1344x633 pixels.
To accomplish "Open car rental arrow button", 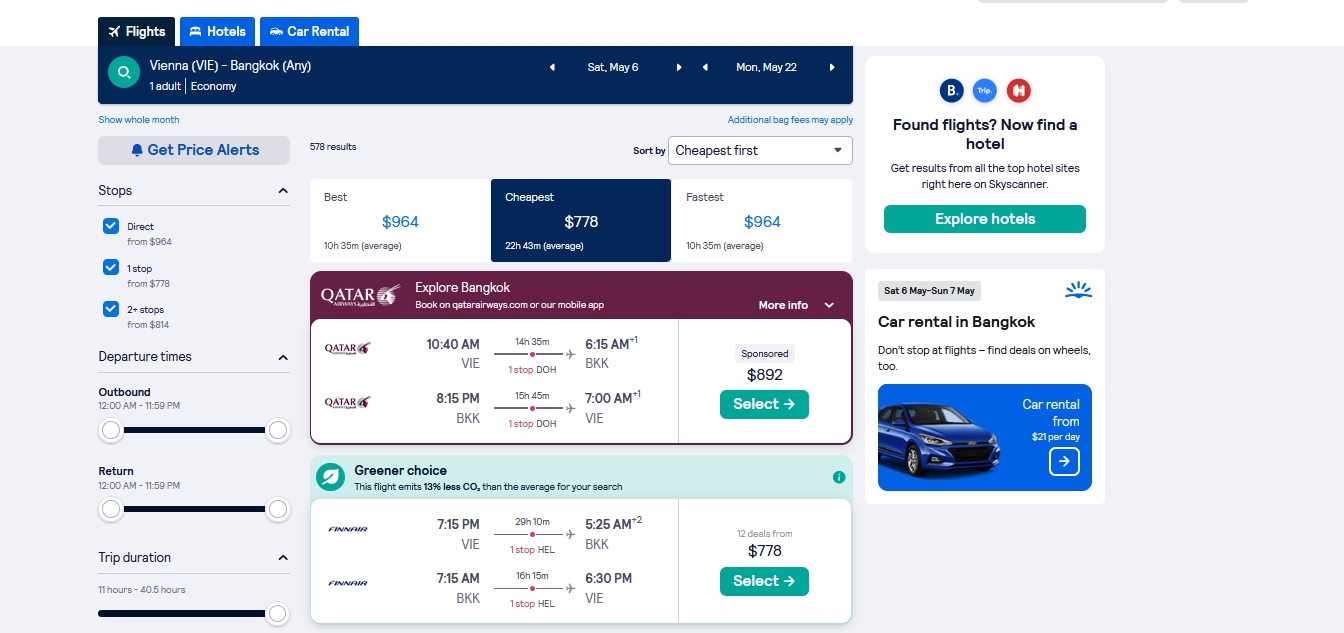I will (x=1064, y=461).
